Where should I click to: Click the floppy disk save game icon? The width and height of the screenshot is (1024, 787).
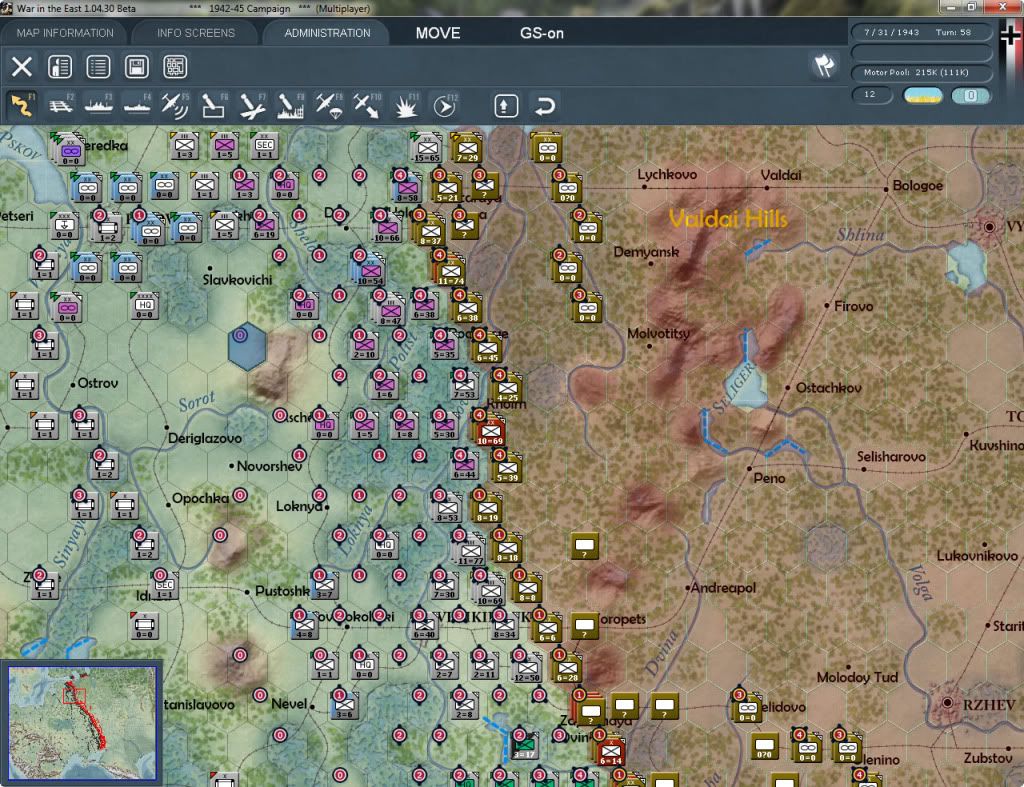pyautogui.click(x=136, y=67)
